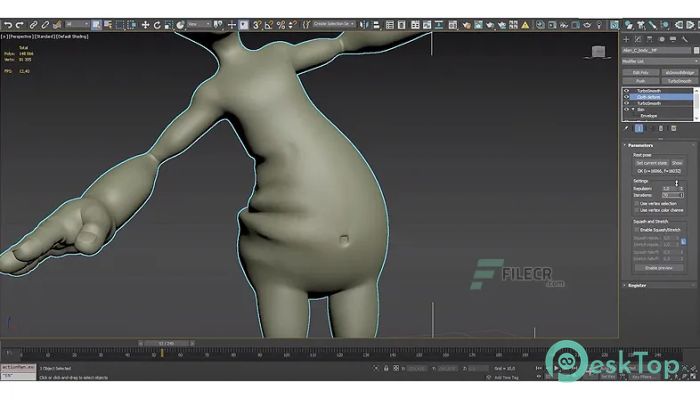
Task: Tick Enable Squash/Stretch checkbox
Action: click(637, 229)
